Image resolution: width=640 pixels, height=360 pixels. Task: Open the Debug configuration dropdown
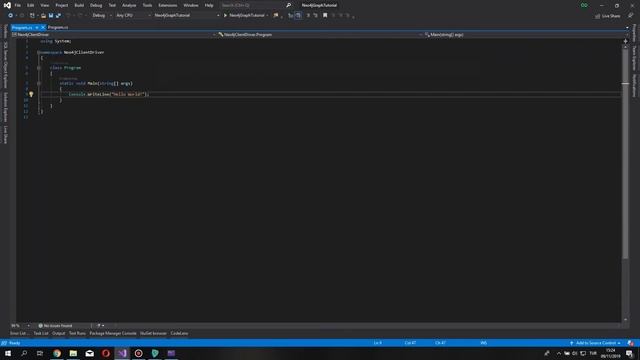[102, 16]
